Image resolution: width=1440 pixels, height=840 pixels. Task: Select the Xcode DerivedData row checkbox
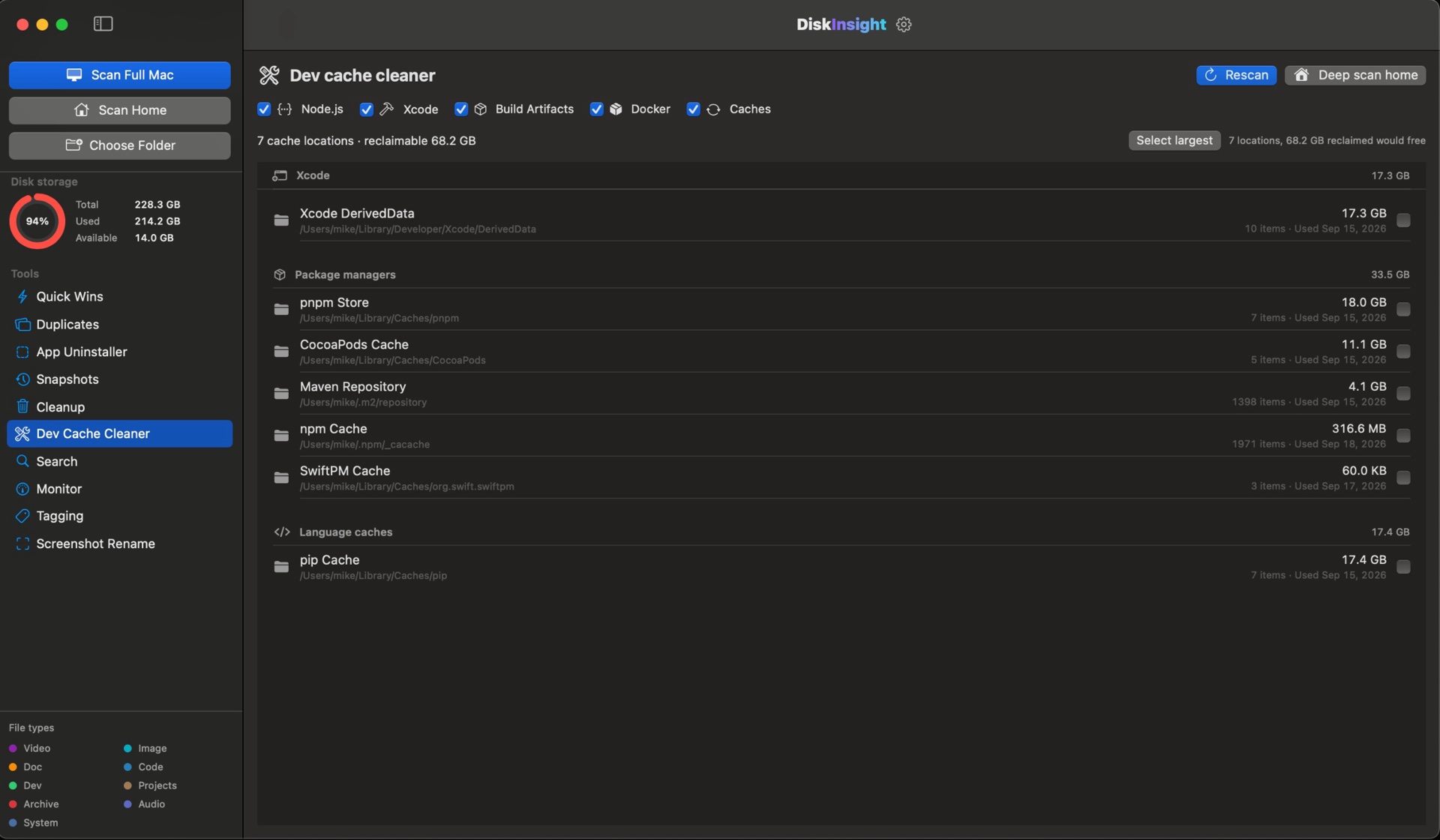1403,220
